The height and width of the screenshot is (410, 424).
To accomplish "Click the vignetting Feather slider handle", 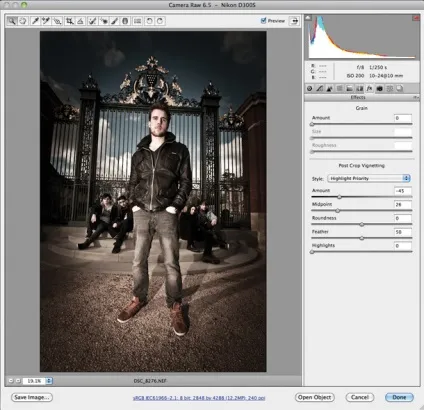I will pyautogui.click(x=362, y=238).
